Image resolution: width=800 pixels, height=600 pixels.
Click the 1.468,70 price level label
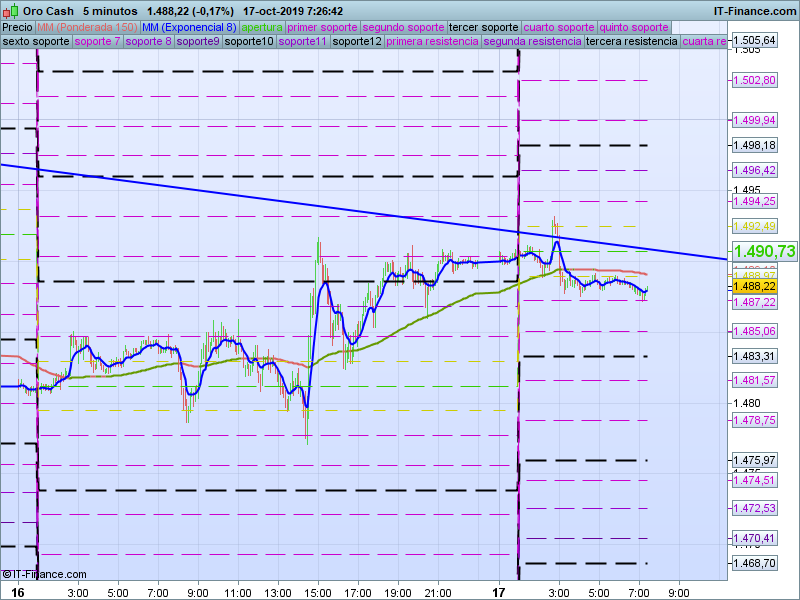click(755, 563)
